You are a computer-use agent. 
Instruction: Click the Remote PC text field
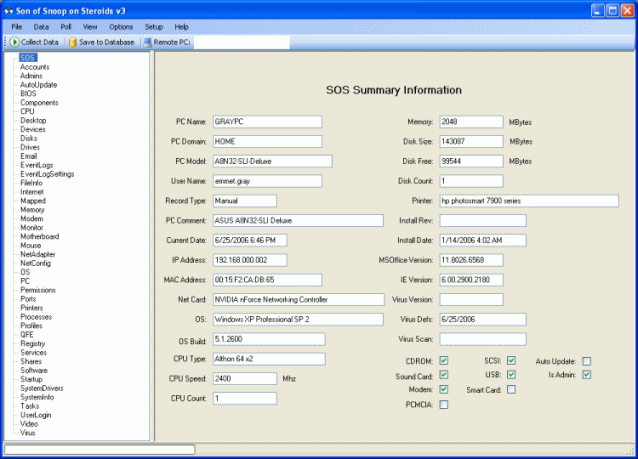coord(240,43)
